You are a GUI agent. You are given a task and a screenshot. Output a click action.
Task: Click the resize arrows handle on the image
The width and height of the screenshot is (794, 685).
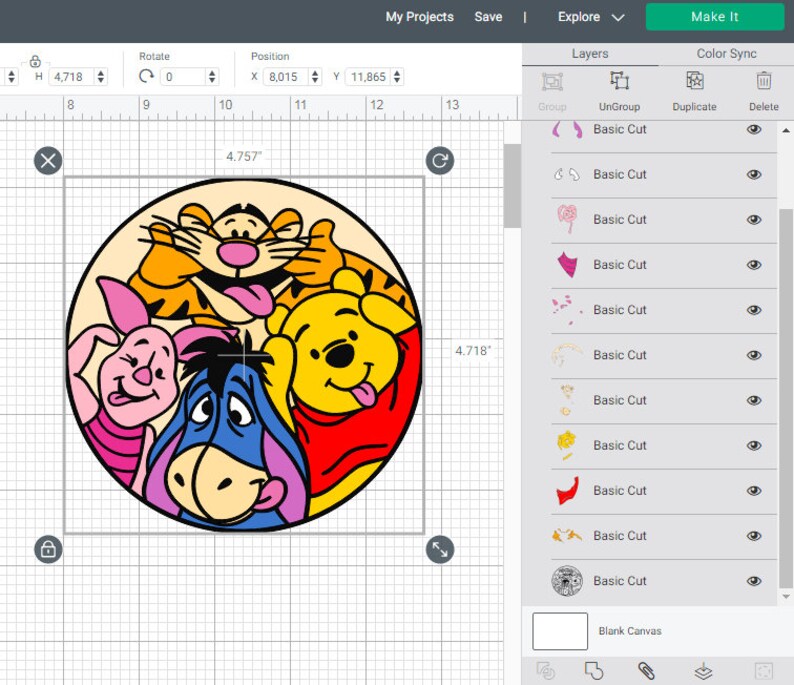click(x=440, y=549)
